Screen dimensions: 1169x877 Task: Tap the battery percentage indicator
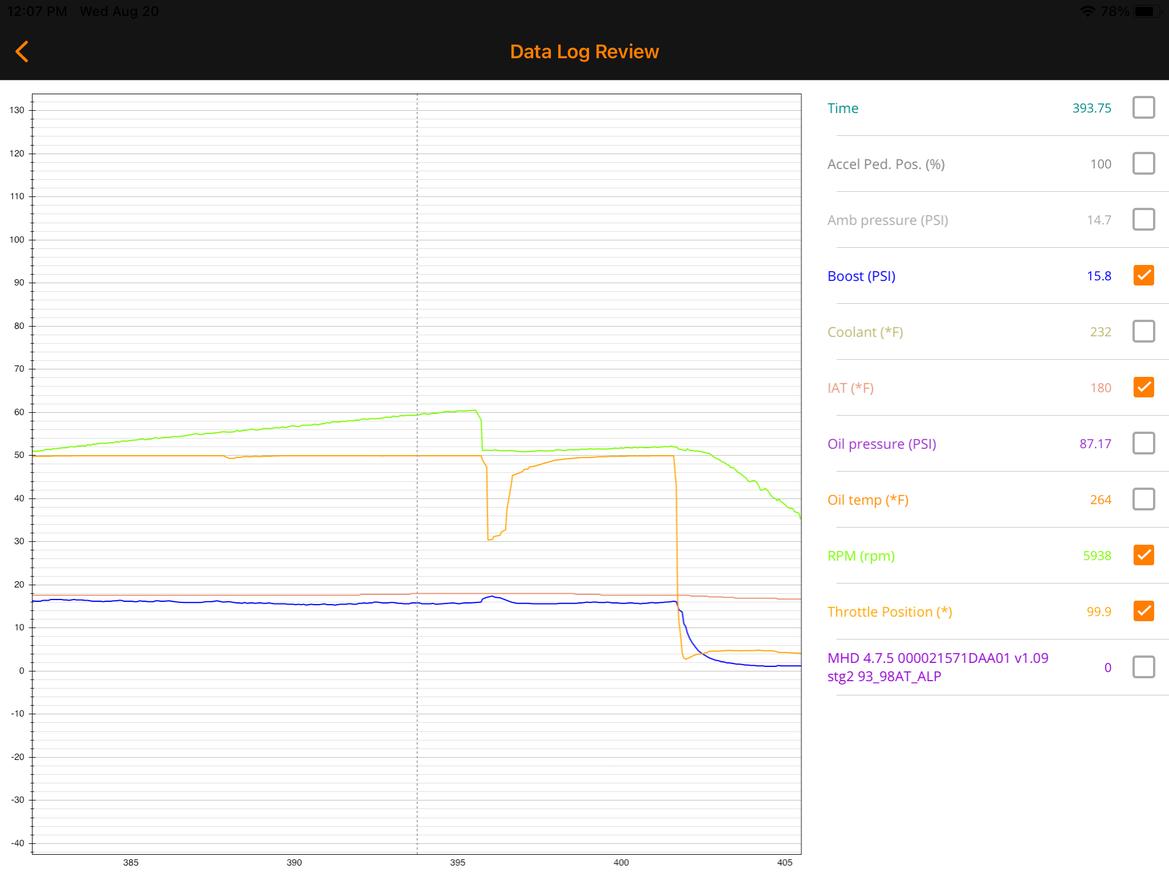[x=1115, y=11]
